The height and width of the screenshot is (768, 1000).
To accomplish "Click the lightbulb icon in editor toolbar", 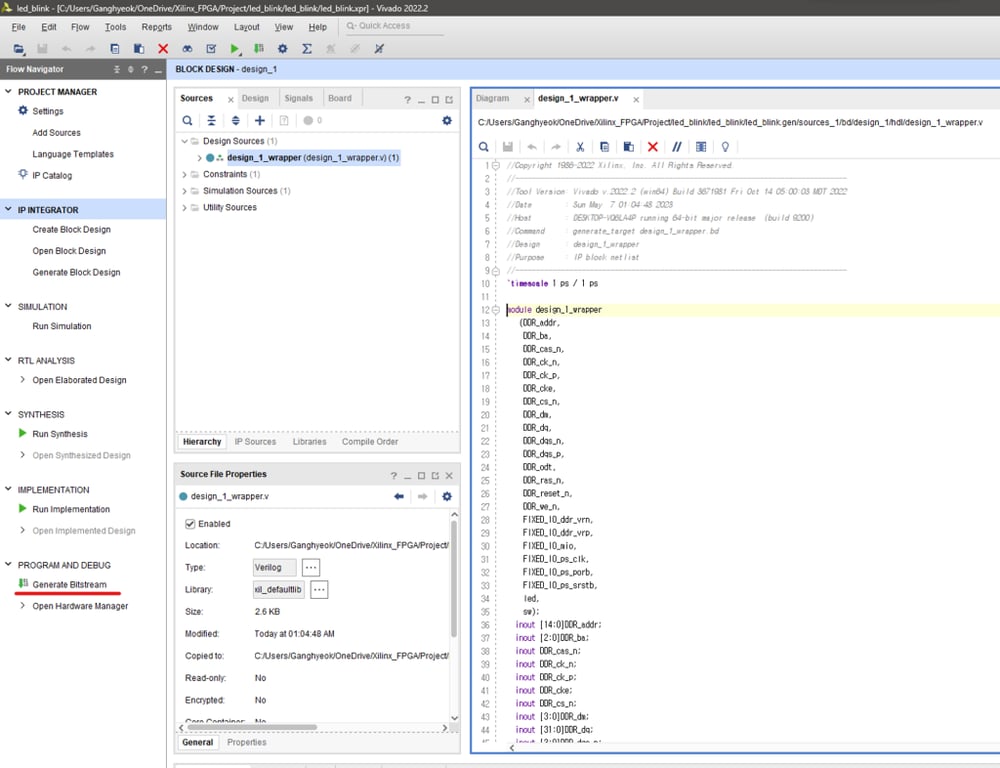I will 725,146.
